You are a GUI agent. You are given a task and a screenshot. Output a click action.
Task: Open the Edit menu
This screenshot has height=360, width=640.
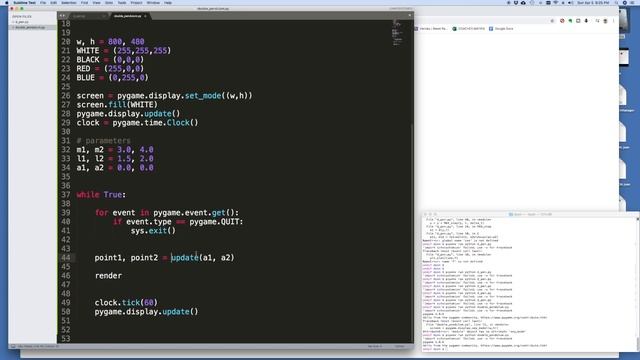[53, 2]
